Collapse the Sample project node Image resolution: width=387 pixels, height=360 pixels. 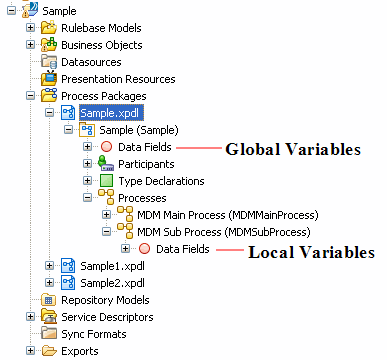point(11,11)
